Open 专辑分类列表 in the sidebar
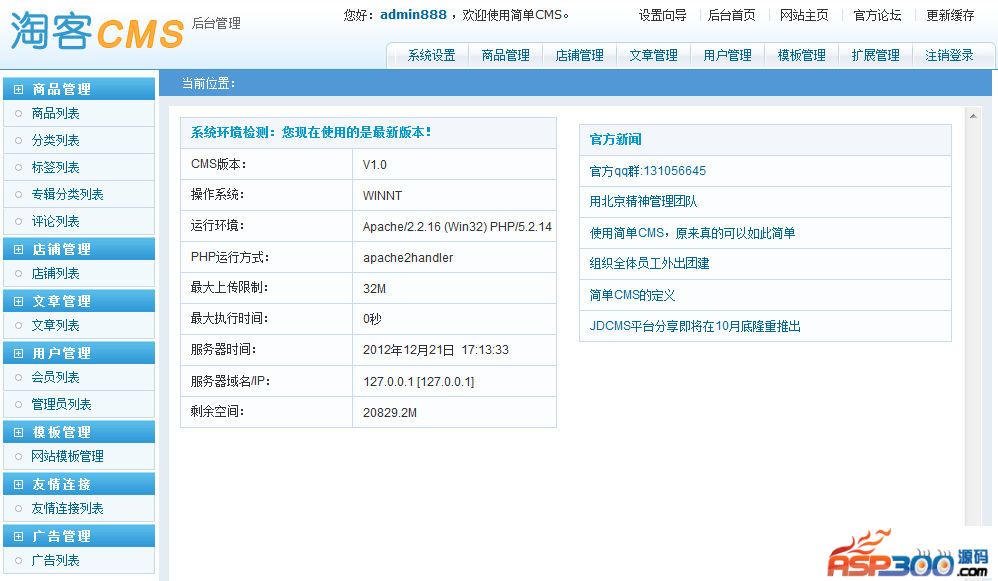The image size is (998, 581). [x=67, y=195]
